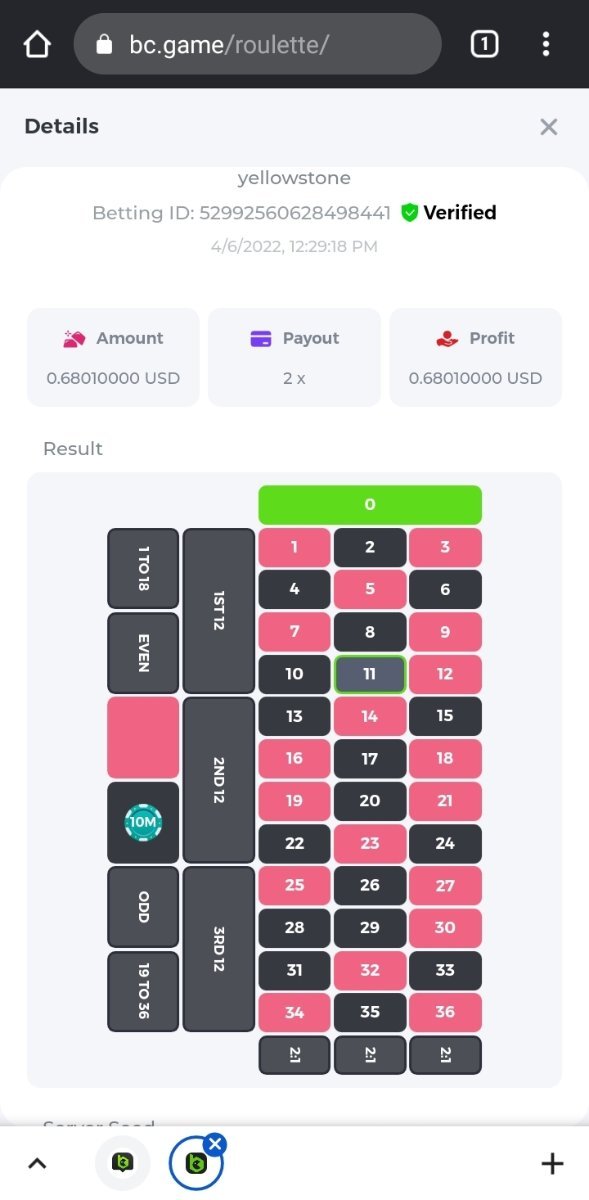This screenshot has width=589, height=1200.
Task: Expand the tab strip with up chevron
Action: pyautogui.click(x=37, y=1163)
